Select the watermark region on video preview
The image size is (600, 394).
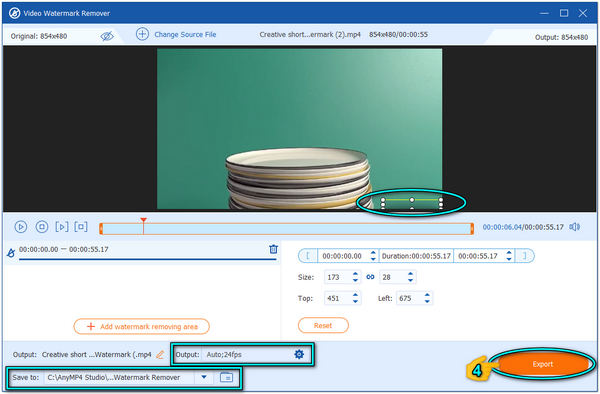[412, 204]
